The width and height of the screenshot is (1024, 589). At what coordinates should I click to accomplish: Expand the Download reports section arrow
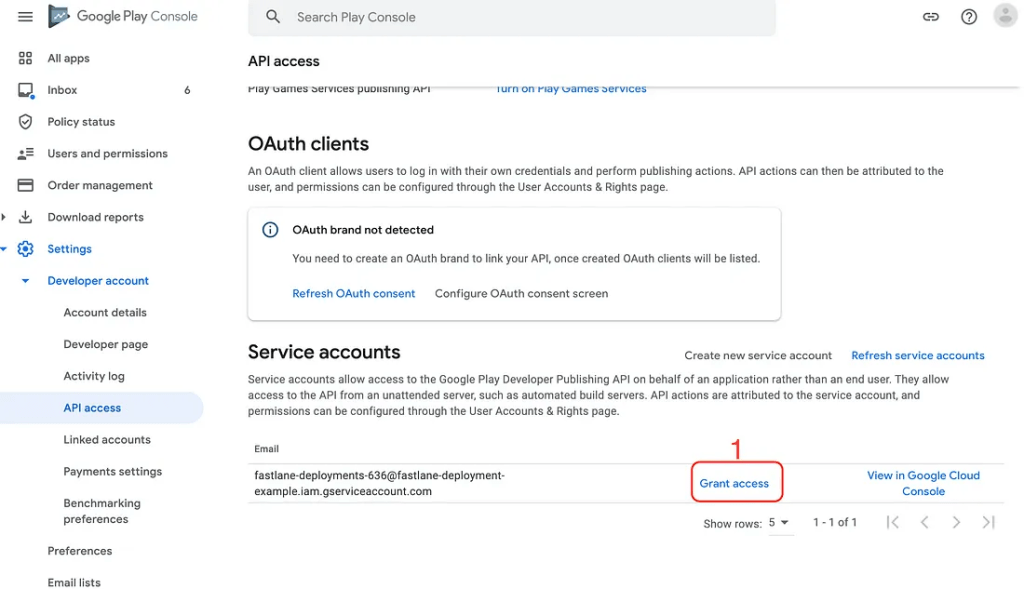click(x=4, y=217)
